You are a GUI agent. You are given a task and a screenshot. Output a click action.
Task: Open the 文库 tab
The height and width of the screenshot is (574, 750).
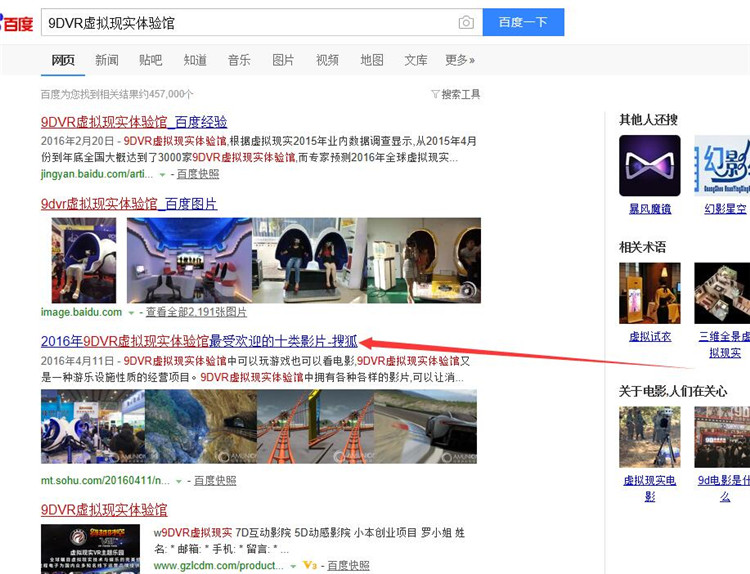click(416, 60)
